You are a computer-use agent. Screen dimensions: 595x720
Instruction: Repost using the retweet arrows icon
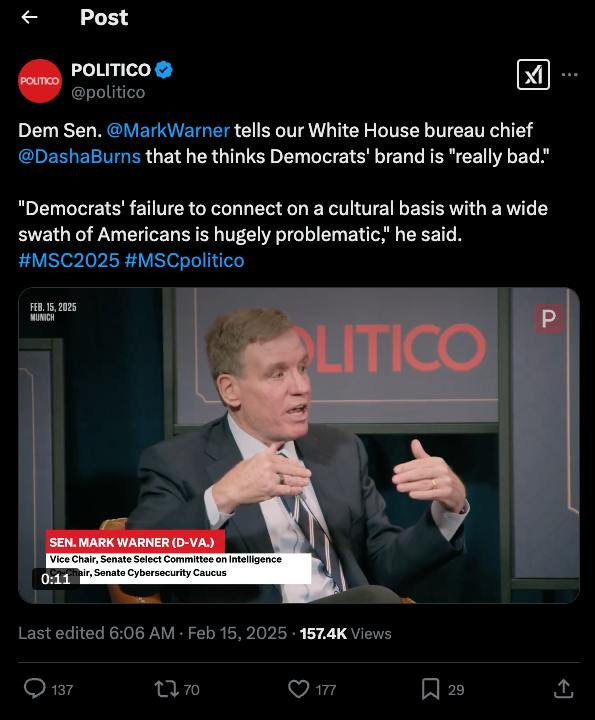[x=166, y=689]
